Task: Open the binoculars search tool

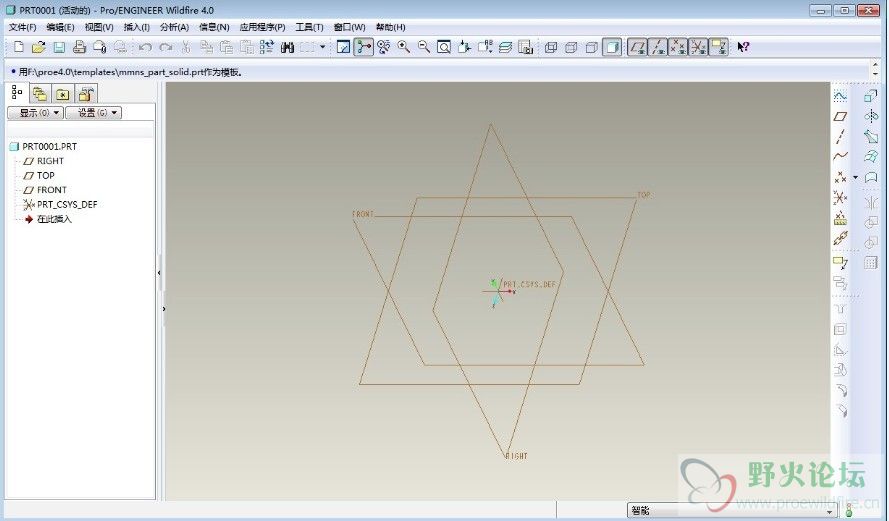Action: pyautogui.click(x=287, y=47)
